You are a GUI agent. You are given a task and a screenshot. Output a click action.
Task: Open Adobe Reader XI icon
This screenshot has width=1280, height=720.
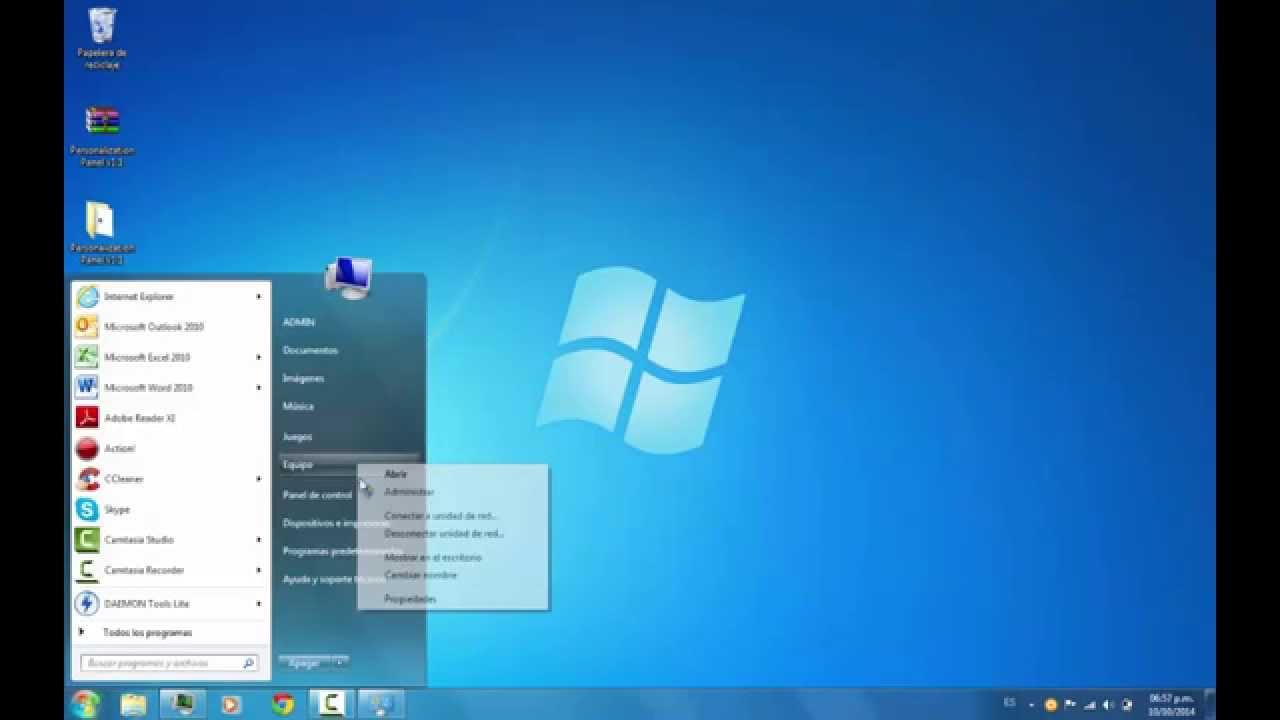pos(88,418)
